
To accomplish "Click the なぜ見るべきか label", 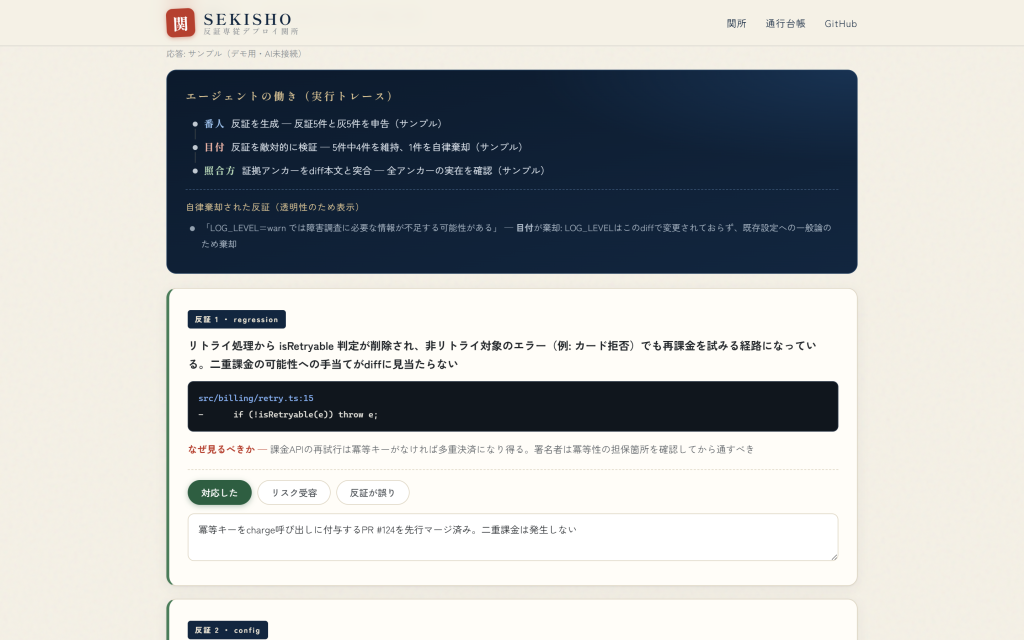I will (221, 449).
